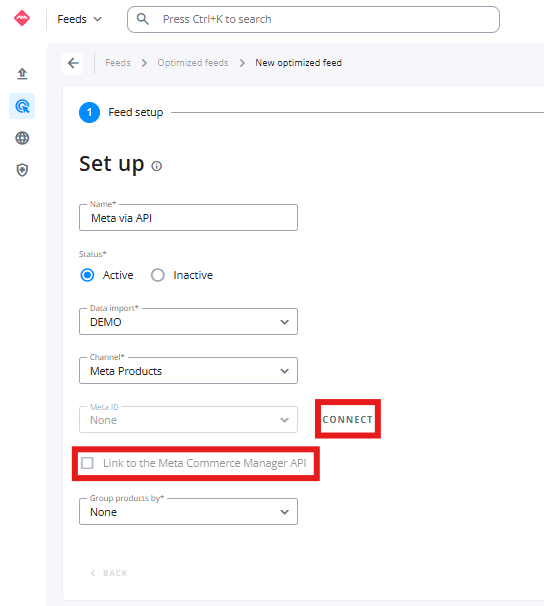Click the info icon next to Set up
Screen dimensions: 544x606
156,166
